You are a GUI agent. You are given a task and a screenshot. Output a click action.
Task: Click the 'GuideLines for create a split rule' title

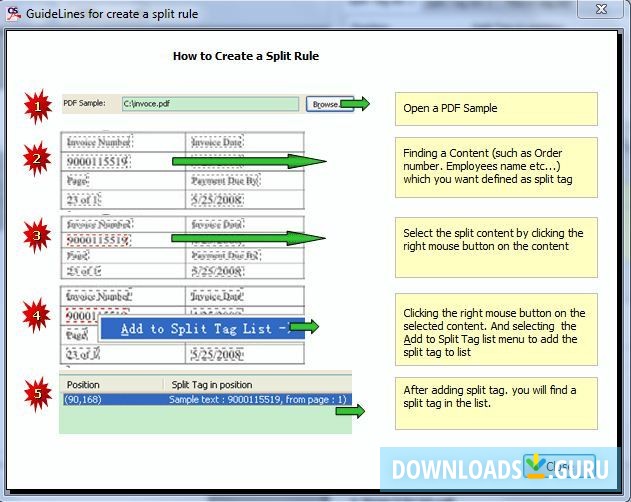coord(112,14)
